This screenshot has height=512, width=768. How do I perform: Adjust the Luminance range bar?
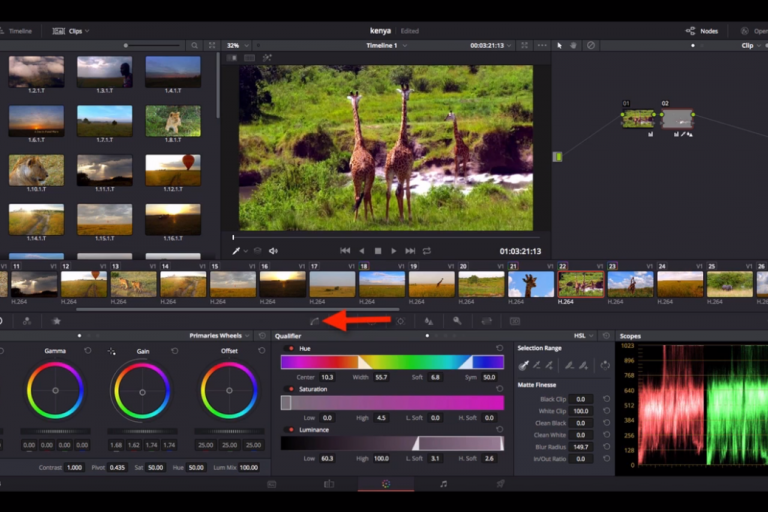tap(392, 443)
